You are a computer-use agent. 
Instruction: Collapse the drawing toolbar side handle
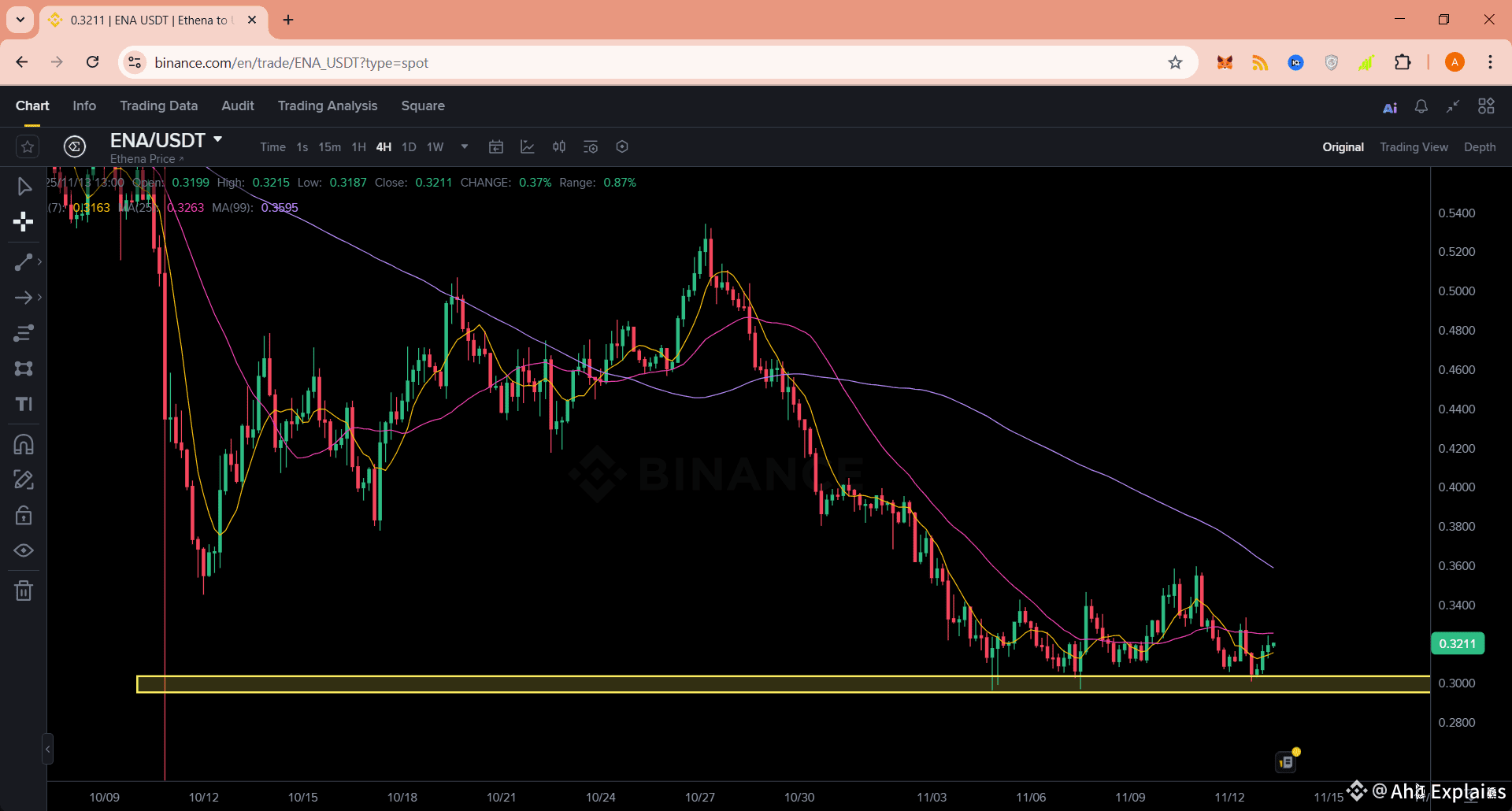(48, 749)
